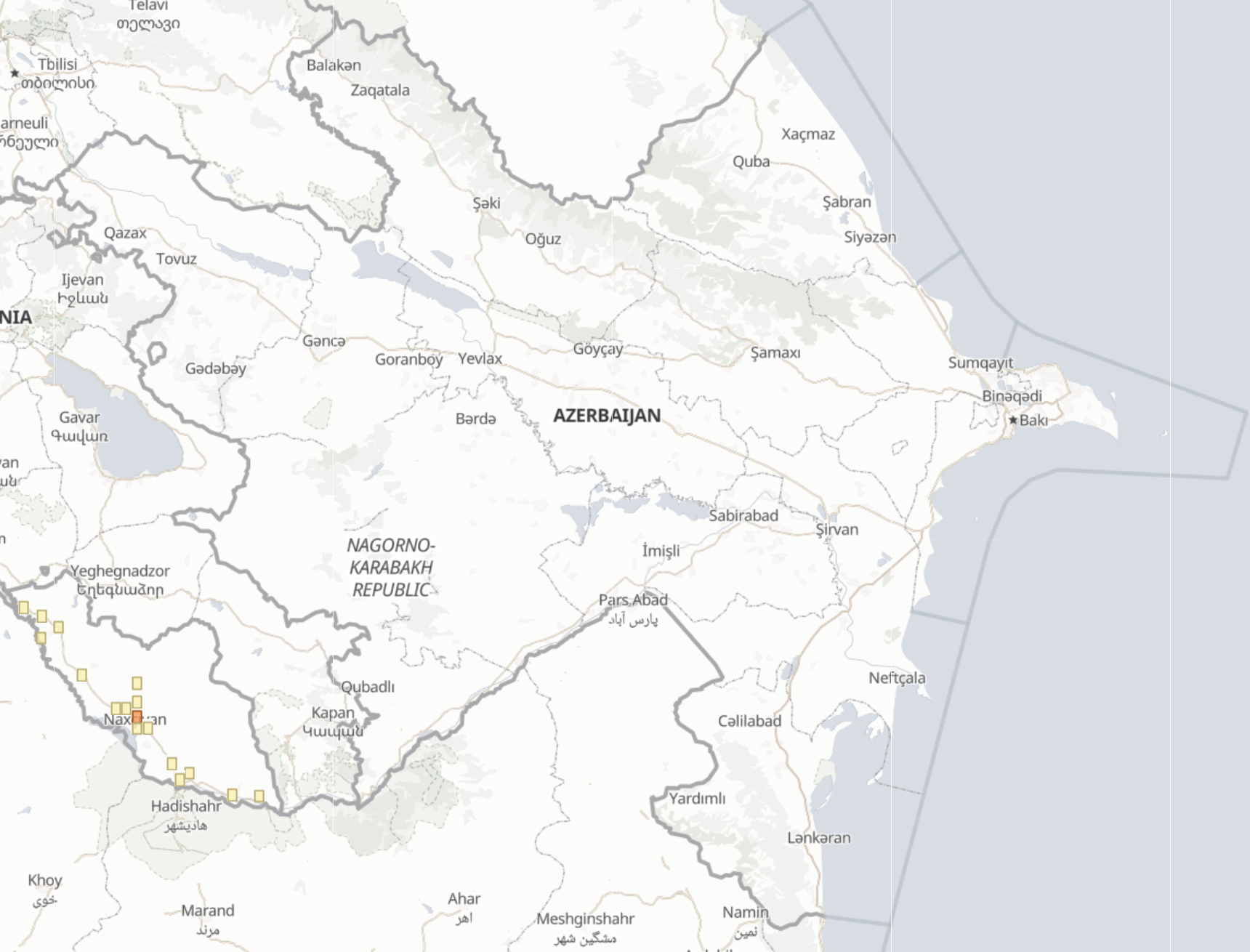Viewport: 1250px width, 952px height.
Task: Click the yellow marker near Hadishahr
Action: coord(179,780)
